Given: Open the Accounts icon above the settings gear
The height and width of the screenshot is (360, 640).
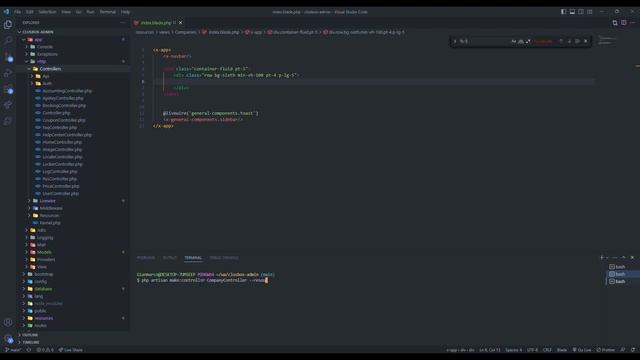Looking at the screenshot, I should [x=8, y=322].
